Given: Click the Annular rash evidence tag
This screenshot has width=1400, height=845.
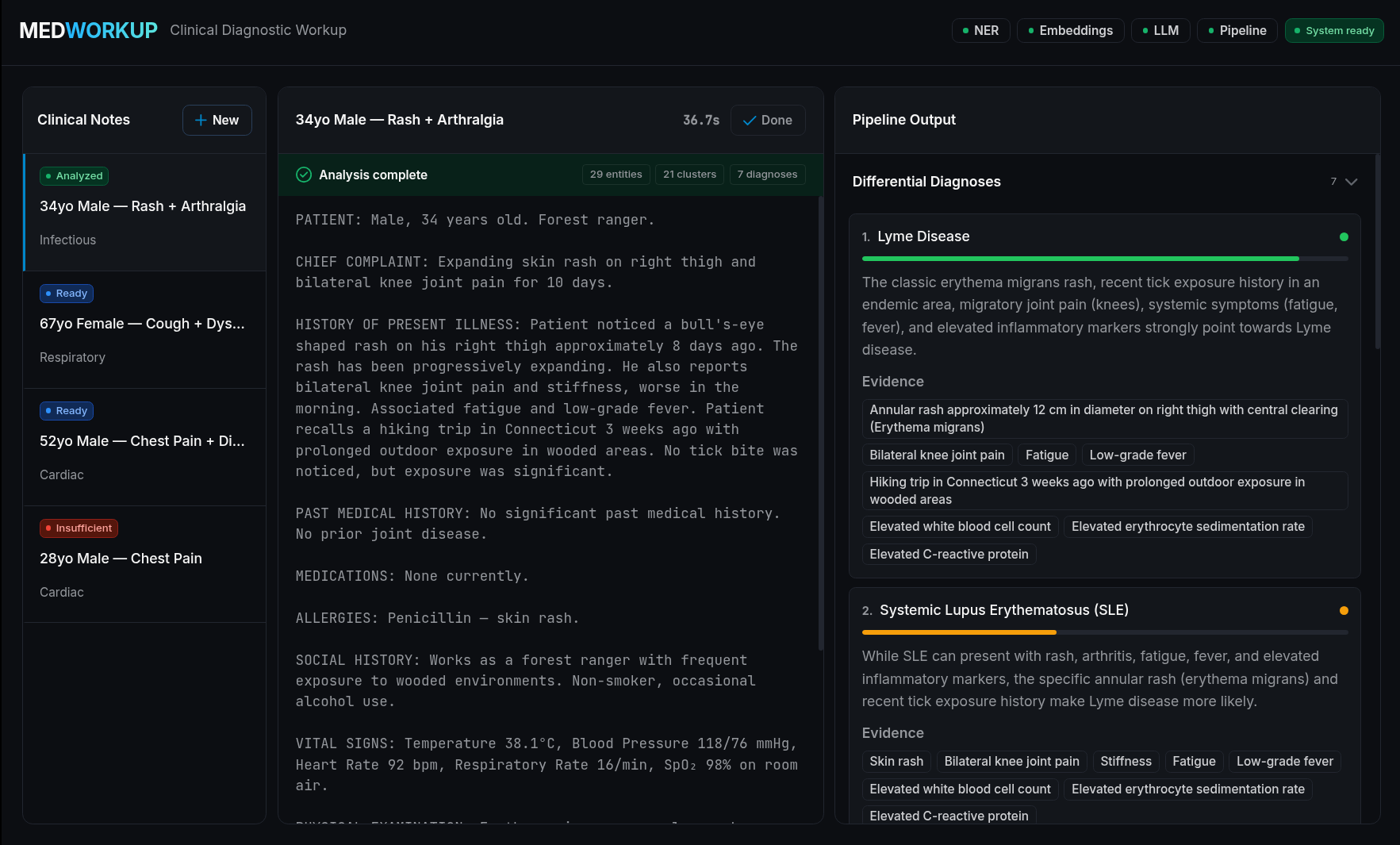Looking at the screenshot, I should (x=1105, y=418).
